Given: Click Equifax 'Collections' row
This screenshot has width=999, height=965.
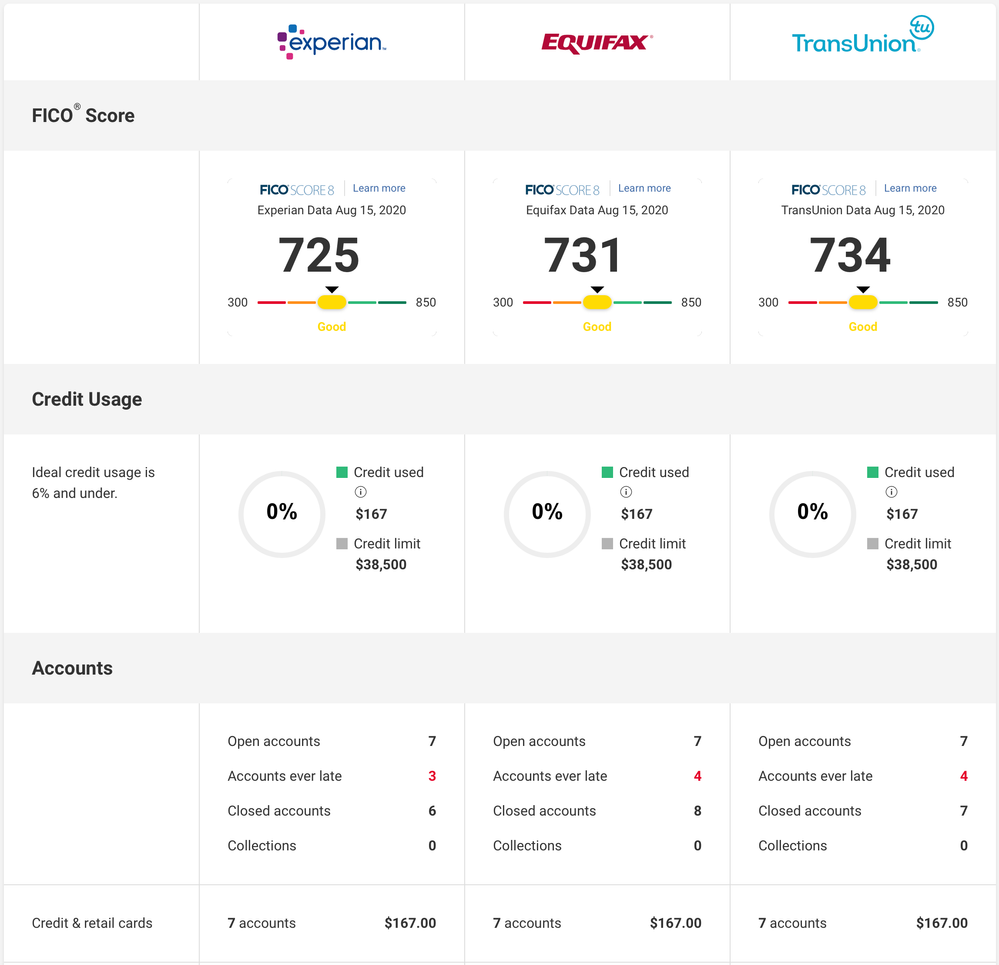Looking at the screenshot, I should [x=597, y=846].
